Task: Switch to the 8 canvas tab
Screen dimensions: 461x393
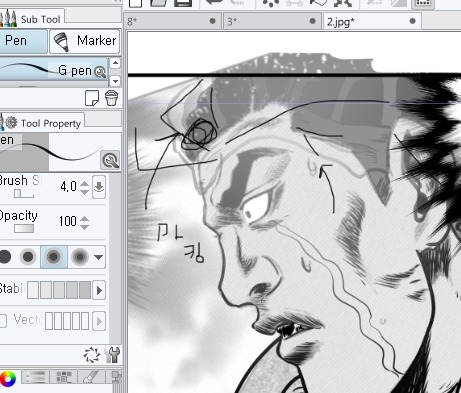Action: [x=172, y=22]
